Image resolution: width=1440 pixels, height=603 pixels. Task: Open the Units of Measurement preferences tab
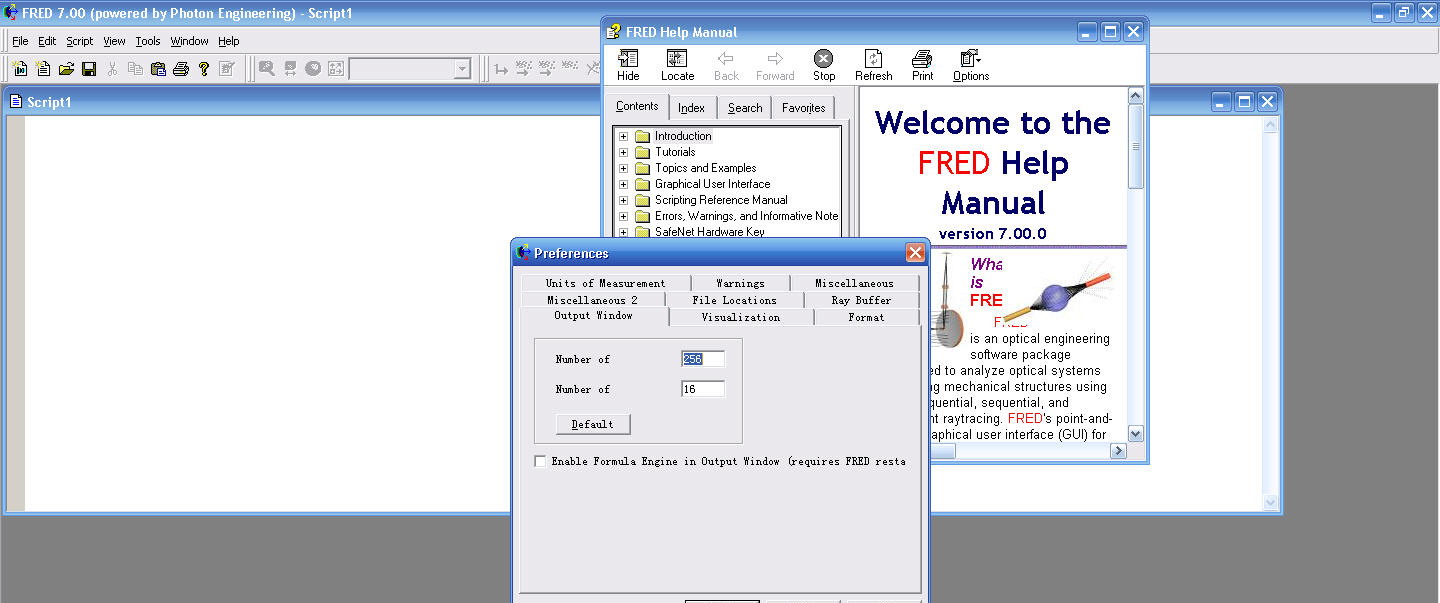pos(605,283)
